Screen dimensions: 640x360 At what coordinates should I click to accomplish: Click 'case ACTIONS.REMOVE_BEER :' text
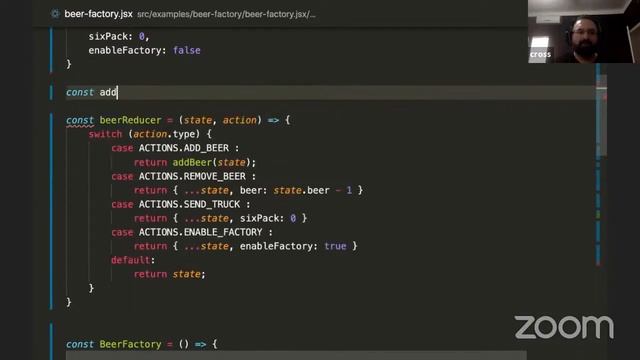pos(184,176)
